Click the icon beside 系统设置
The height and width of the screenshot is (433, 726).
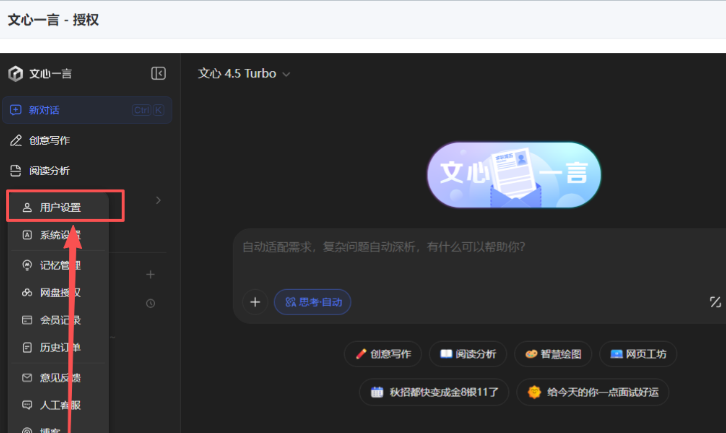click(27, 235)
